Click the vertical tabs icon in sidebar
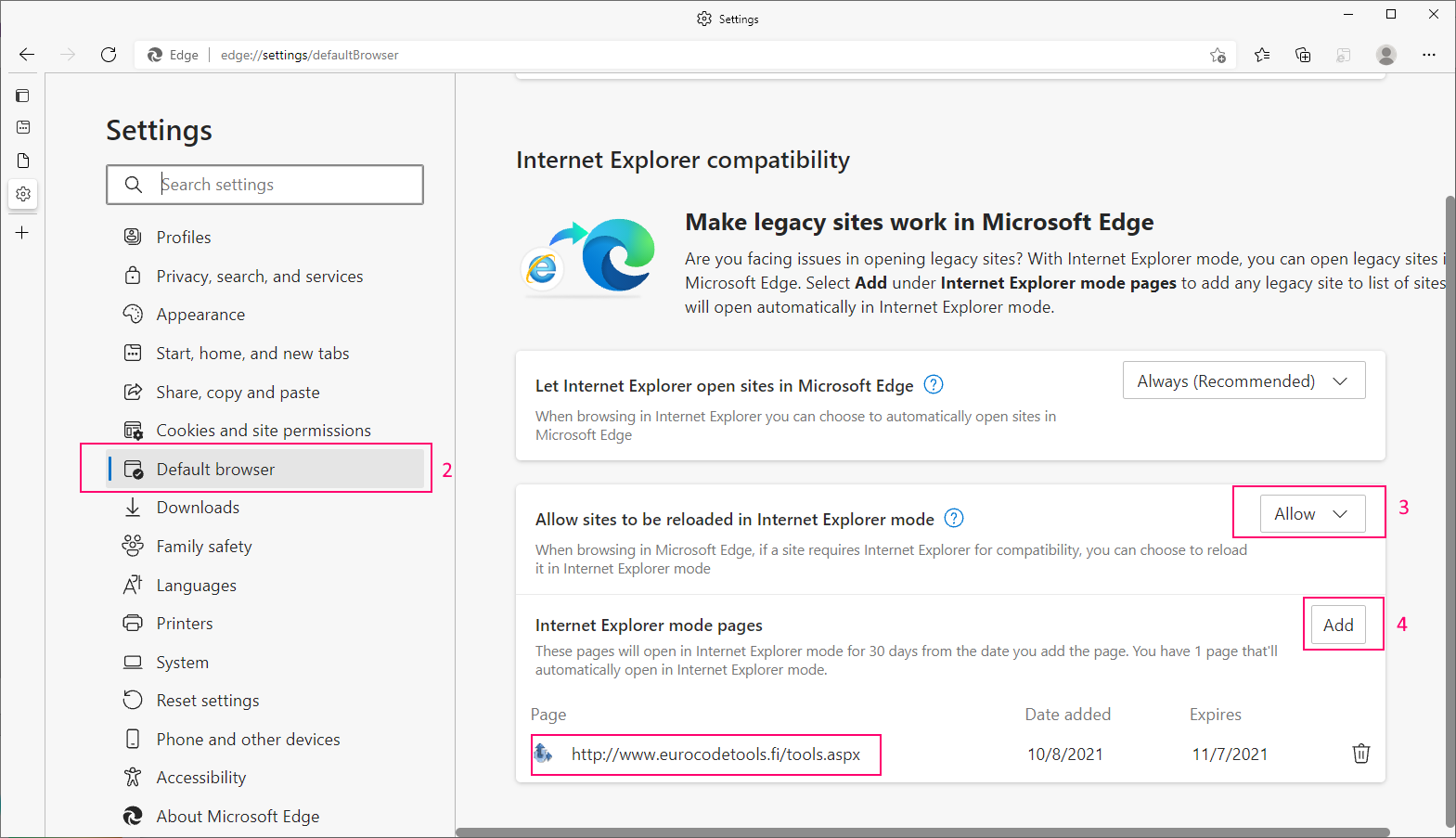 pyautogui.click(x=23, y=96)
